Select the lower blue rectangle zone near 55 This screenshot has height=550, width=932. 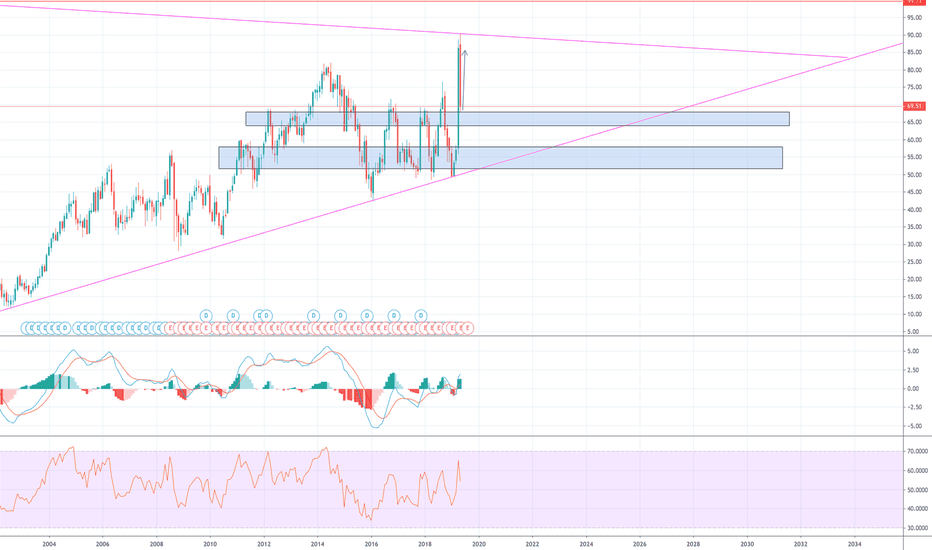tap(500, 158)
